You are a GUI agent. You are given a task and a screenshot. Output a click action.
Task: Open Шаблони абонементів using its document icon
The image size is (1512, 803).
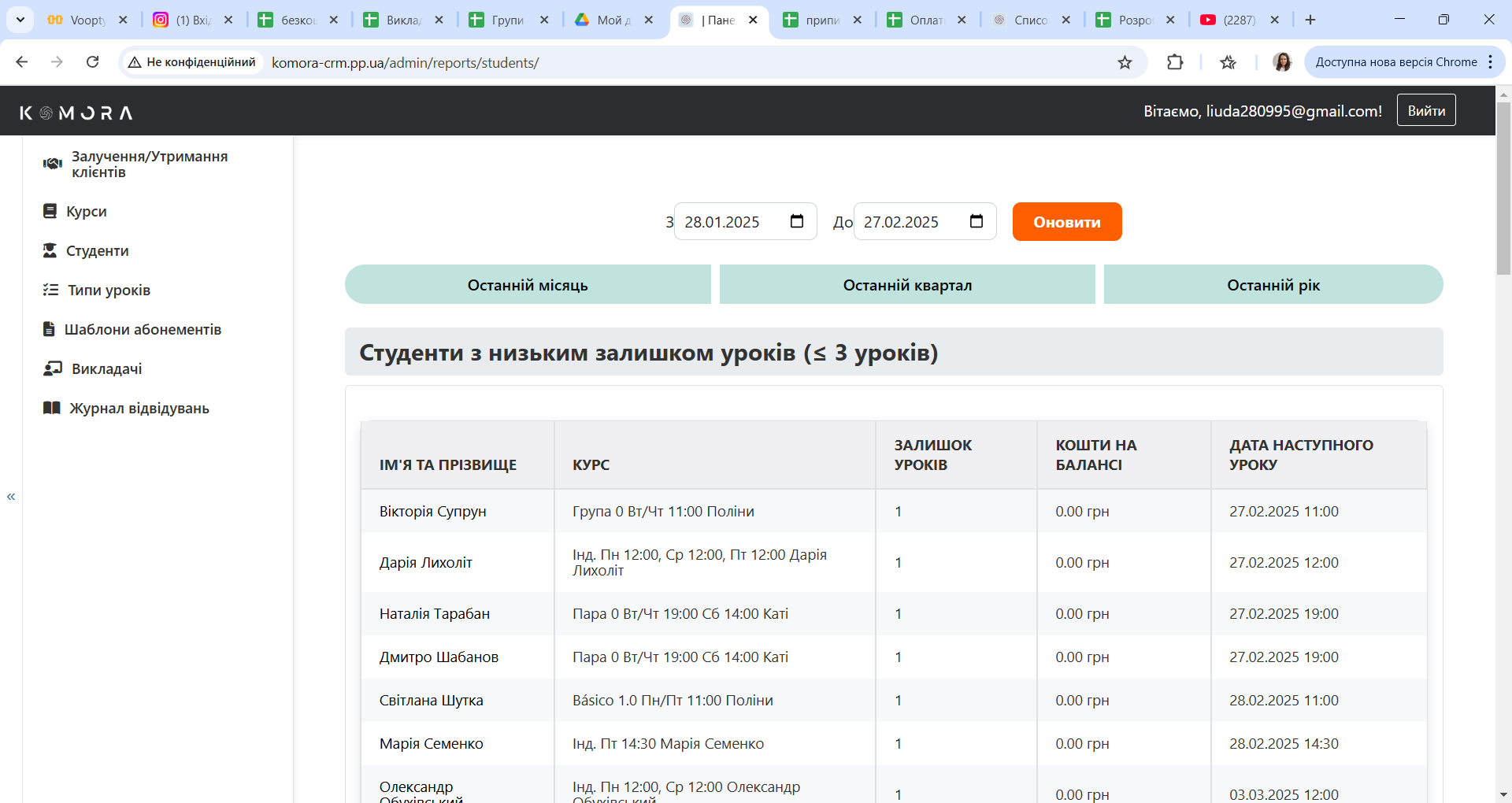pos(50,329)
